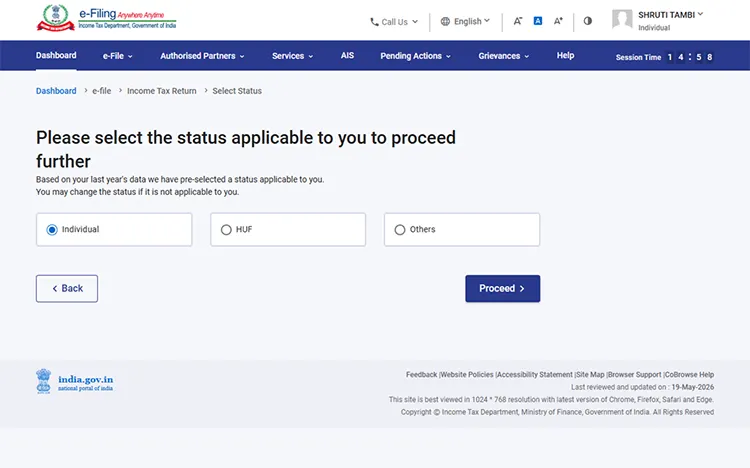Open the Site Map footer link
Image resolution: width=750 pixels, height=468 pixels.
coord(590,375)
